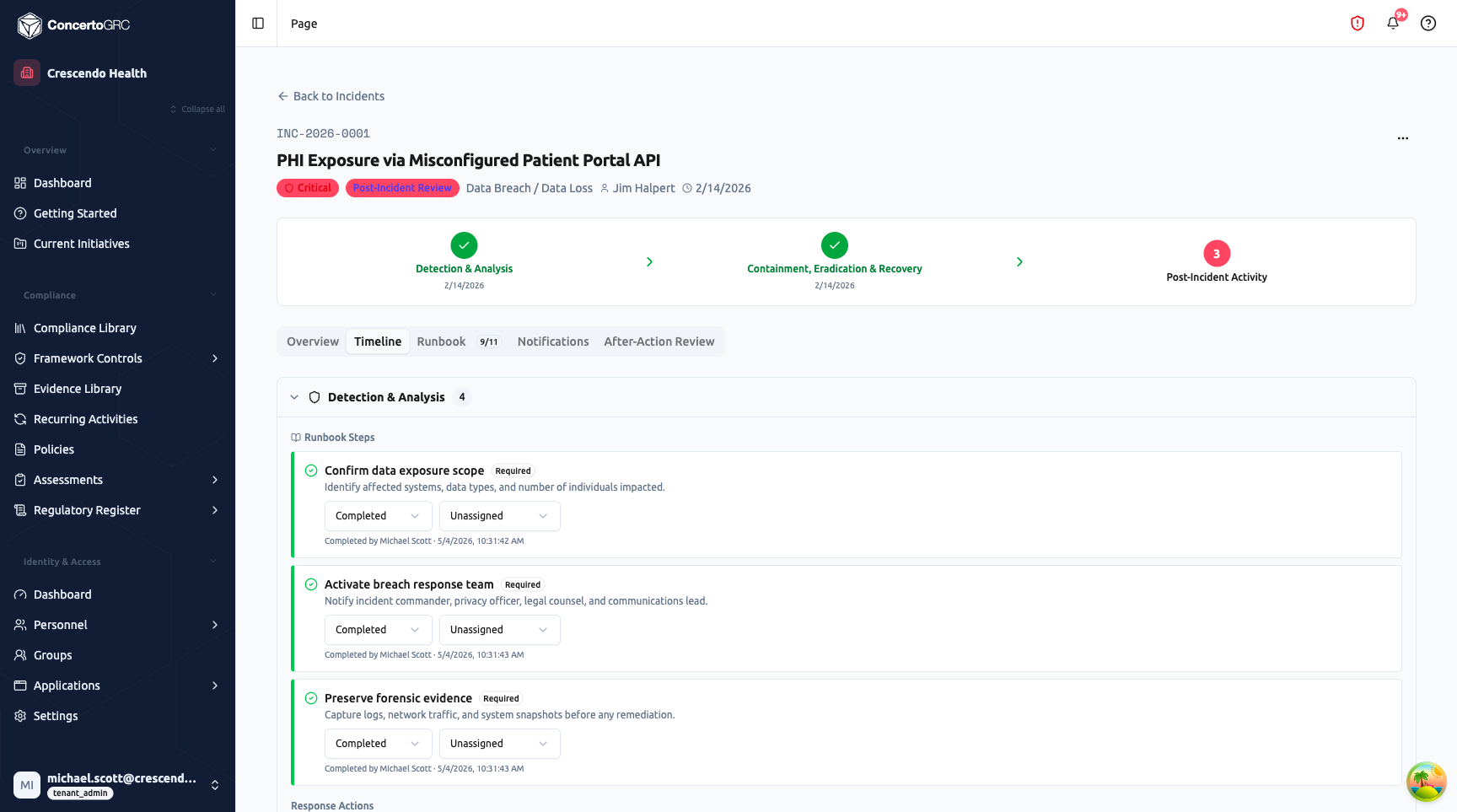Image resolution: width=1457 pixels, height=812 pixels.
Task: Click the Dashboard grid icon under Overview
Action: [x=20, y=183]
